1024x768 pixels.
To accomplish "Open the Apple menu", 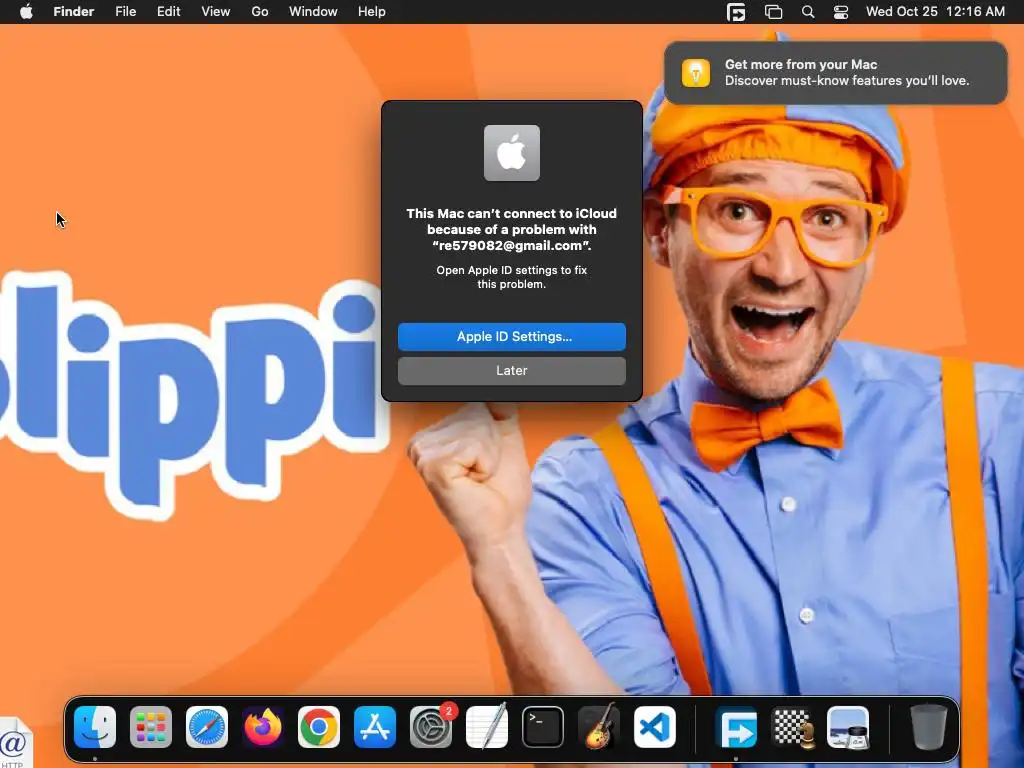I will click(26, 12).
